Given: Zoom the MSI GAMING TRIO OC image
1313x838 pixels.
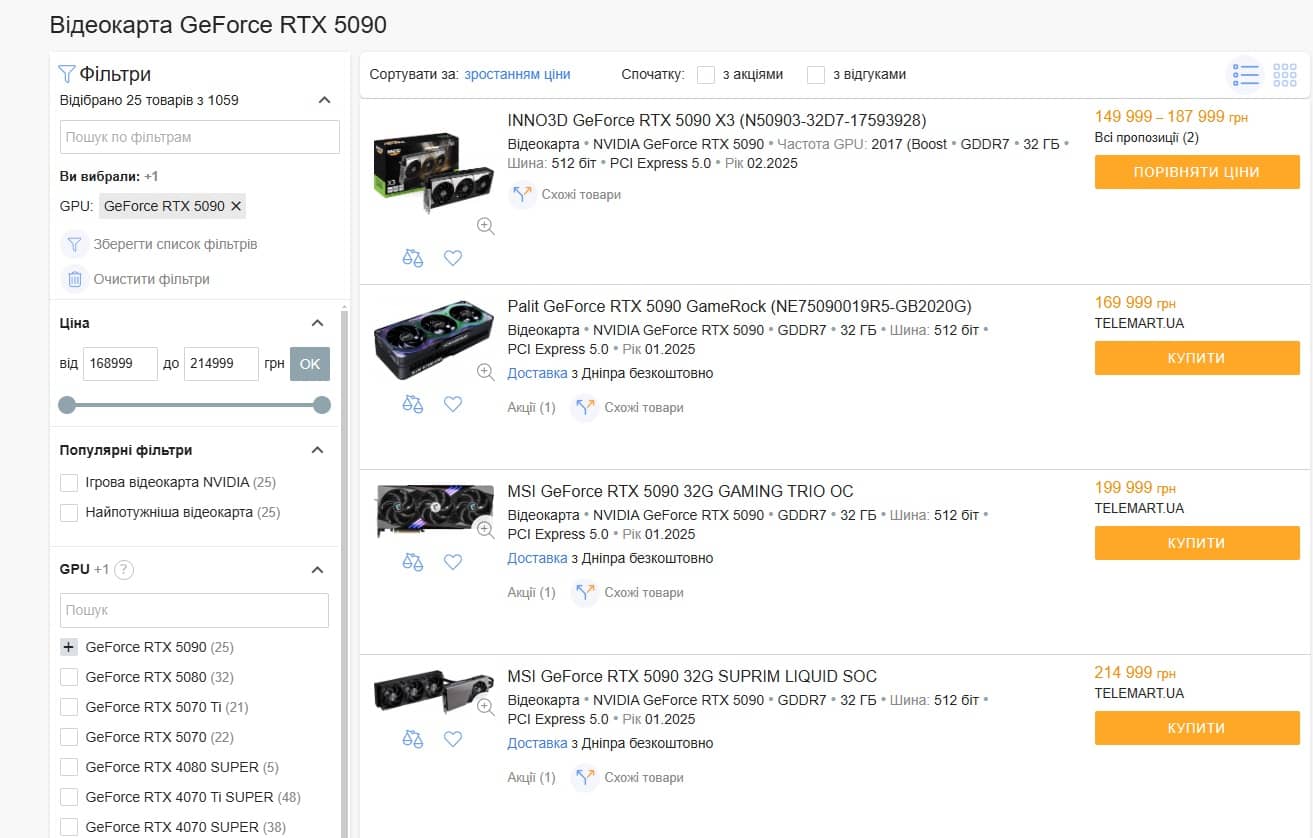Looking at the screenshot, I should click(486, 530).
